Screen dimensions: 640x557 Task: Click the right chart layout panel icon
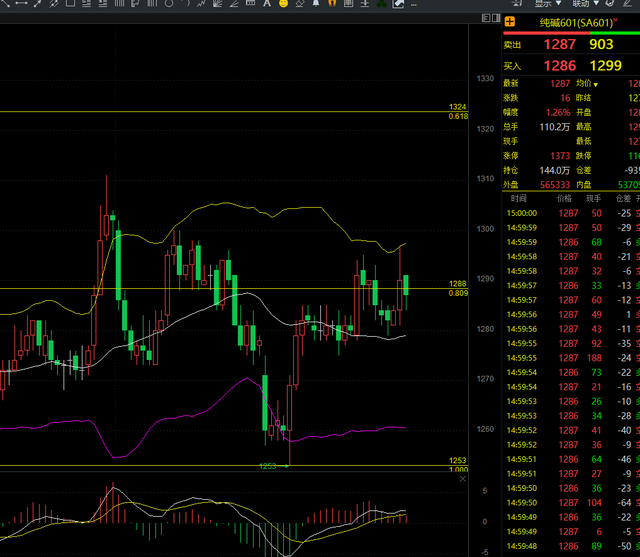tap(496, 18)
